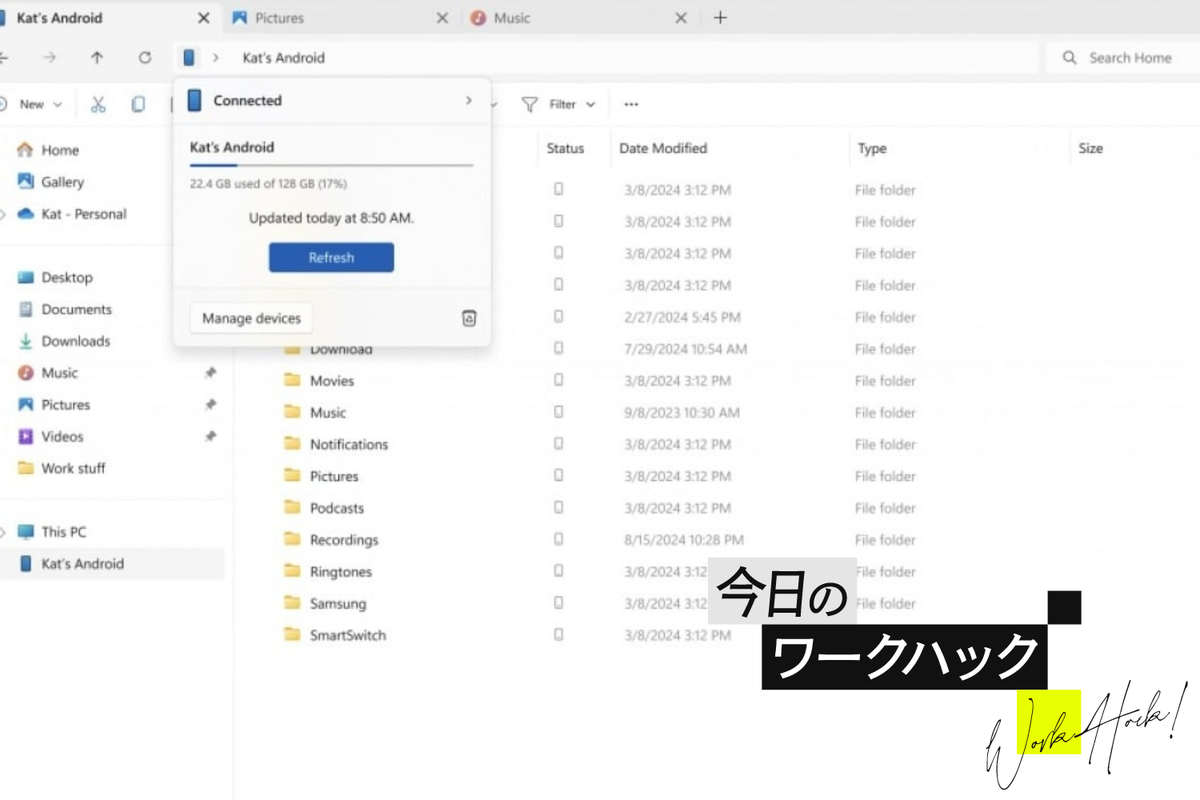
Task: Add a new tab with plus button
Action: tap(720, 18)
